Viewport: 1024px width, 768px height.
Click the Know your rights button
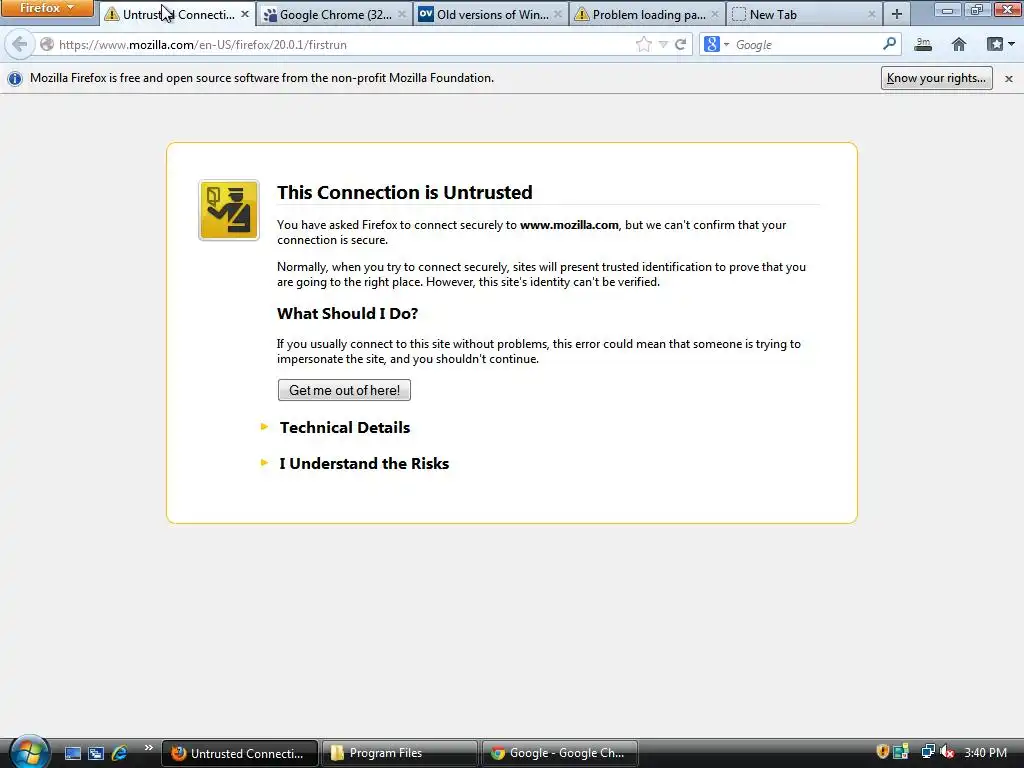pyautogui.click(x=936, y=78)
